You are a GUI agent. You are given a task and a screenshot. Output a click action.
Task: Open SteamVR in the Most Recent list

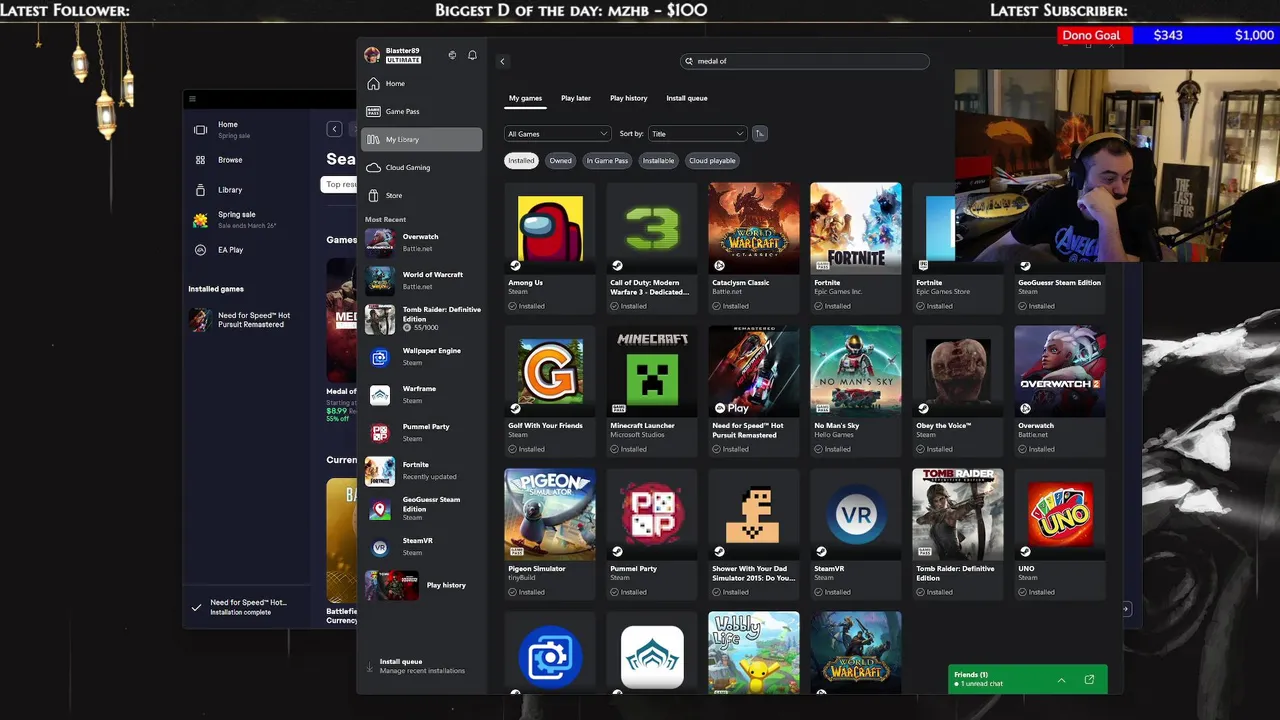click(423, 547)
